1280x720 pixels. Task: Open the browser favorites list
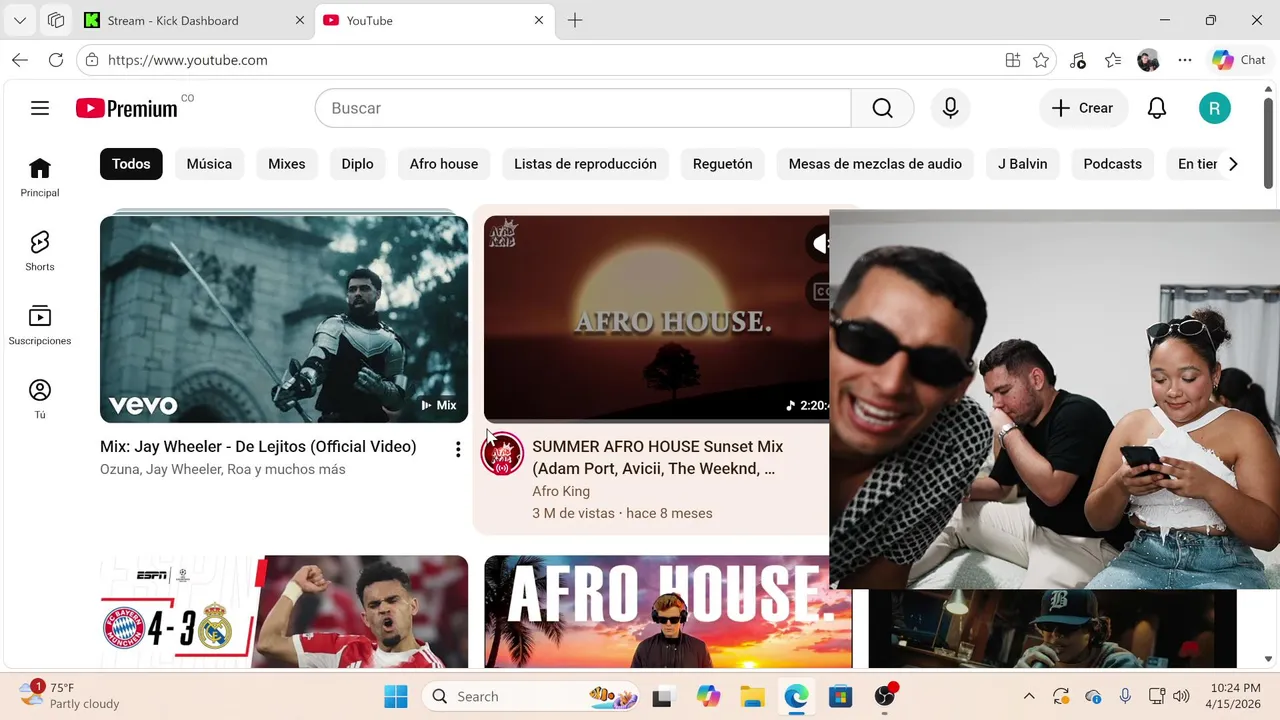[x=1113, y=60]
